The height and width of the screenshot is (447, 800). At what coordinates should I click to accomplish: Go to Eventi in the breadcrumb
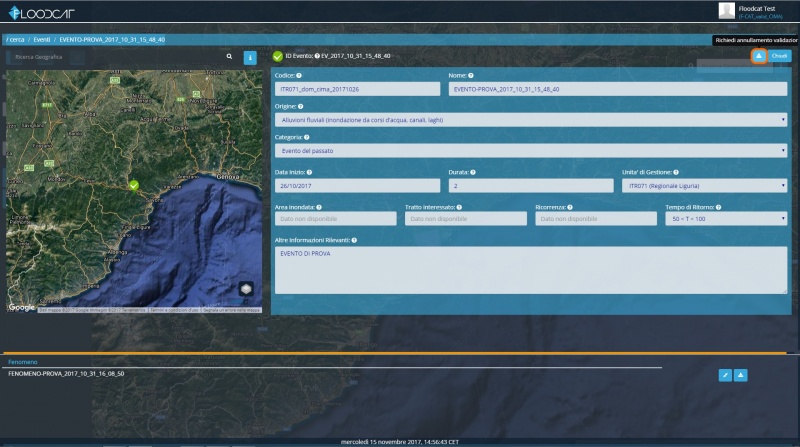coord(42,40)
